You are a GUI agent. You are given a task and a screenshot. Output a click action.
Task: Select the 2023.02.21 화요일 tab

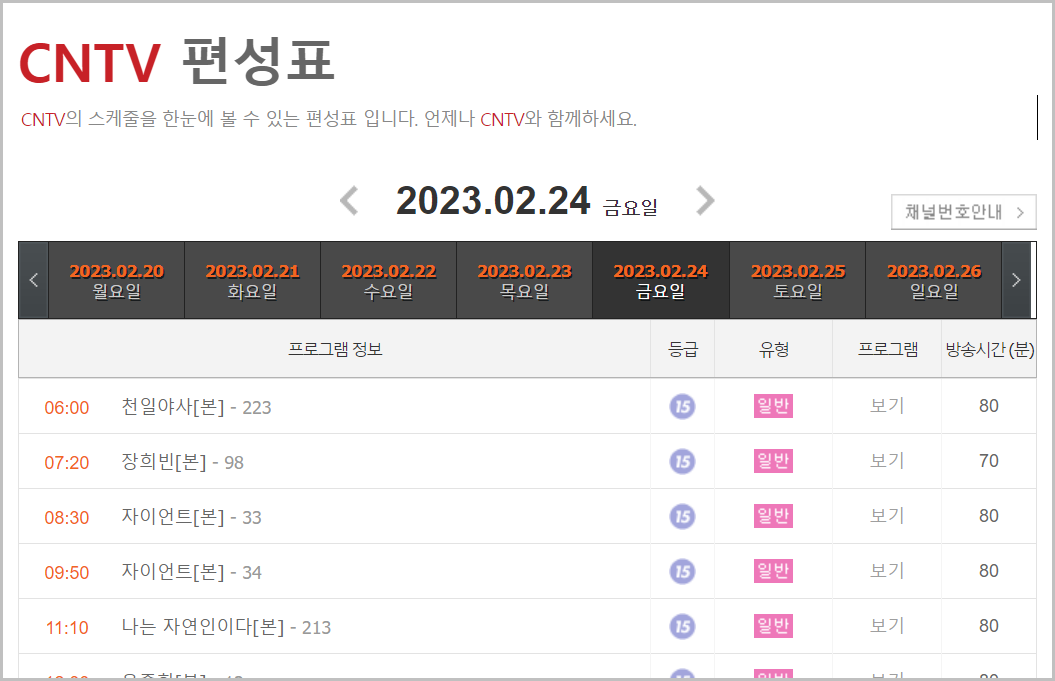[x=252, y=280]
